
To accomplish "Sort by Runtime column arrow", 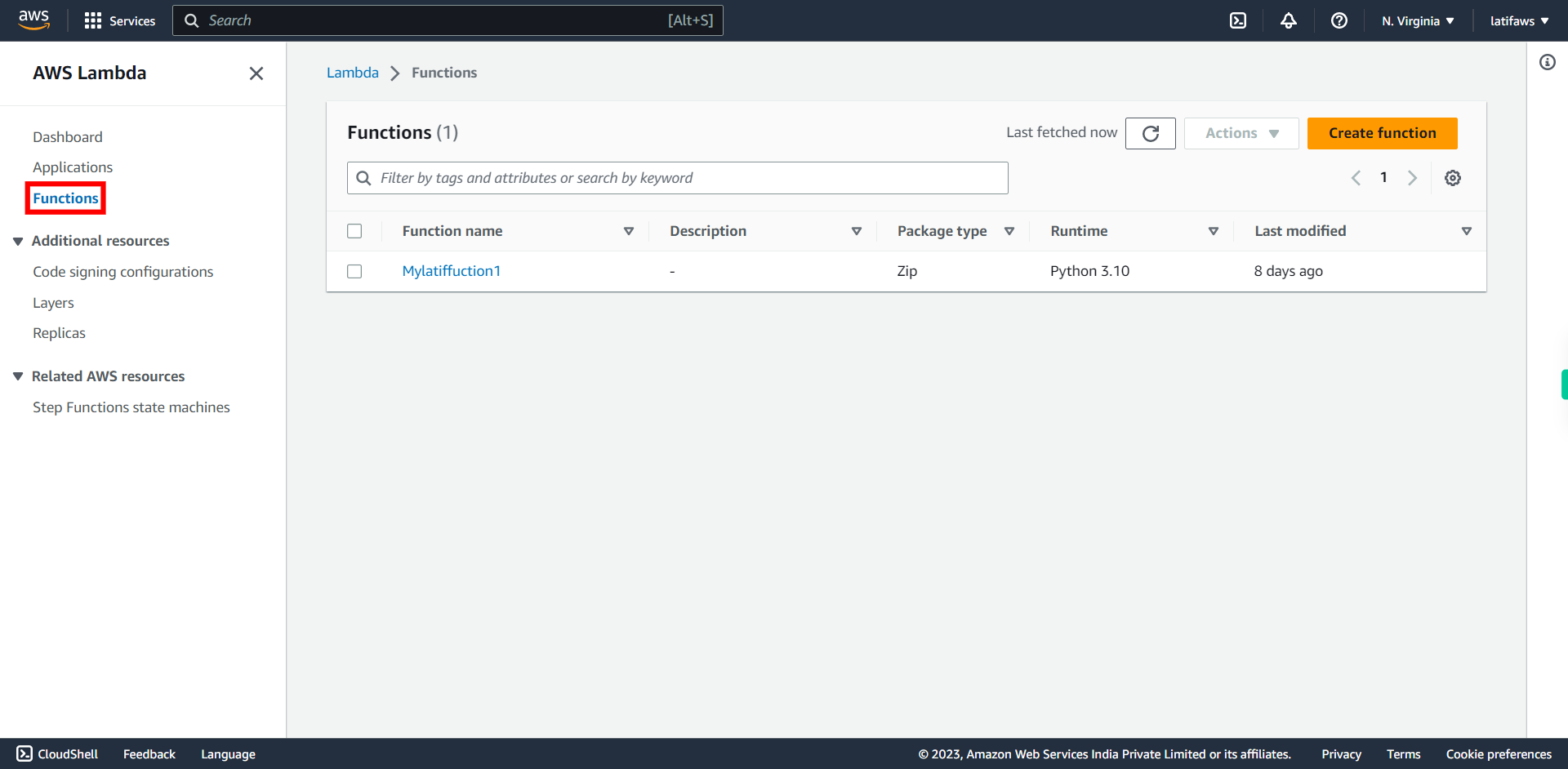I will pos(1214,231).
